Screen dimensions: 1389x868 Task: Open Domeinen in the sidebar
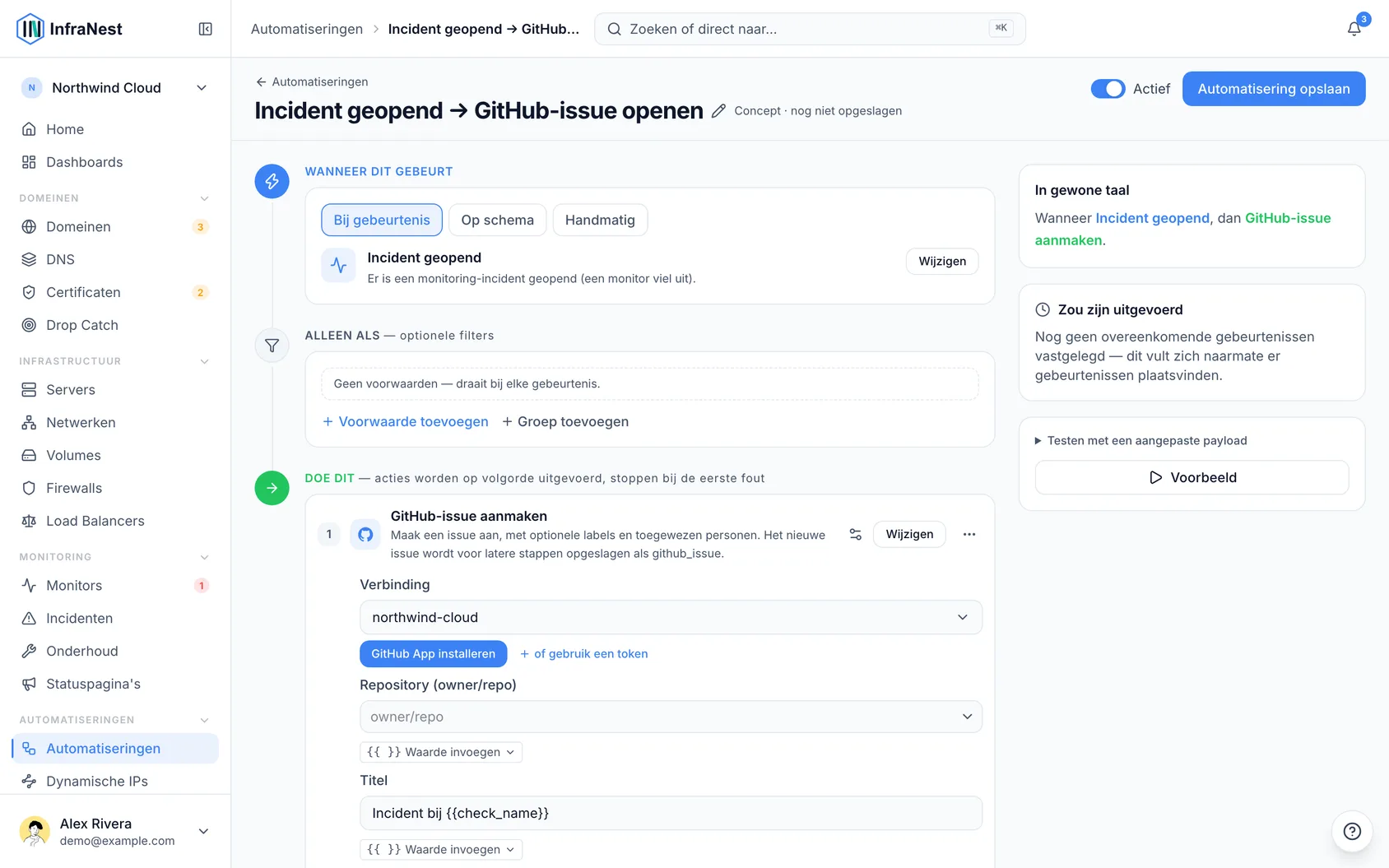tap(115, 226)
